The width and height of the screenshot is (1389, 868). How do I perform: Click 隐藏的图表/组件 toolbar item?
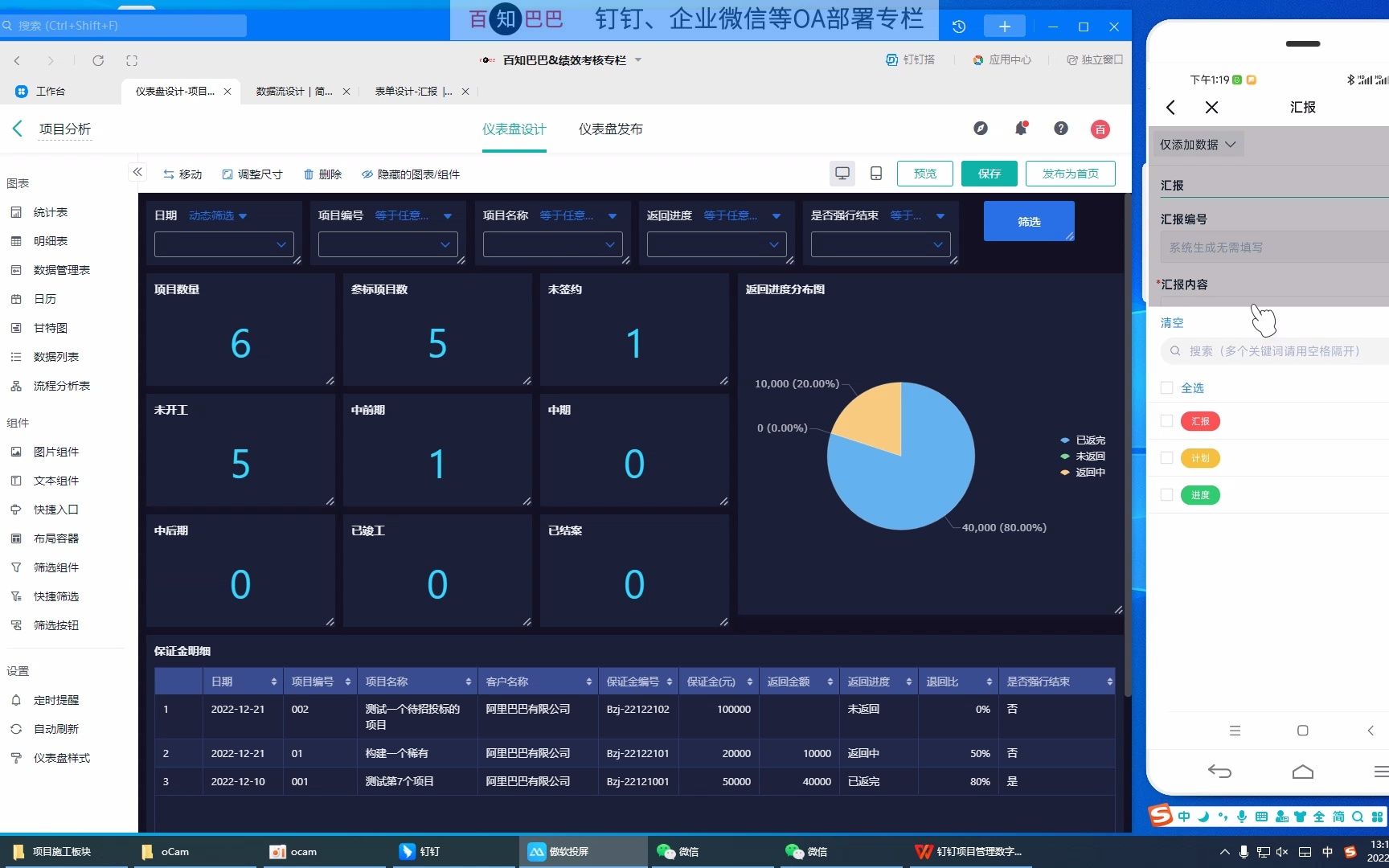(411, 174)
